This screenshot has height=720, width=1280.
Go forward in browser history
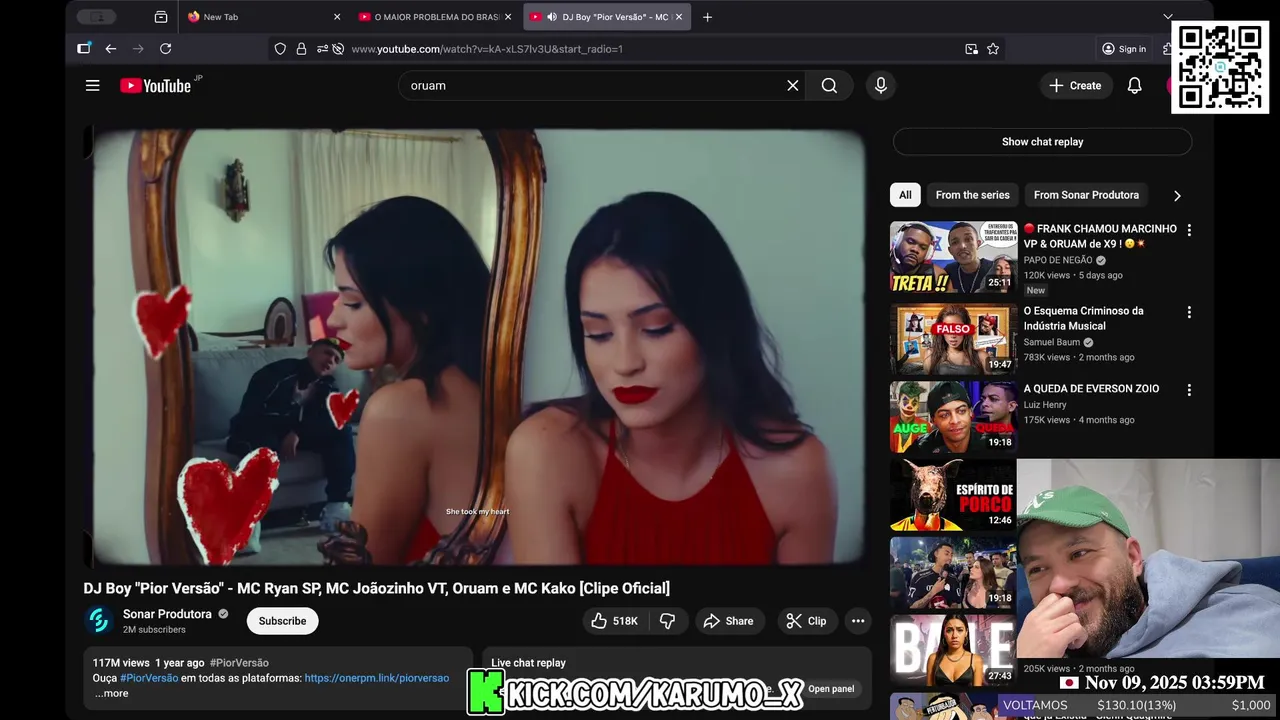coord(138,49)
